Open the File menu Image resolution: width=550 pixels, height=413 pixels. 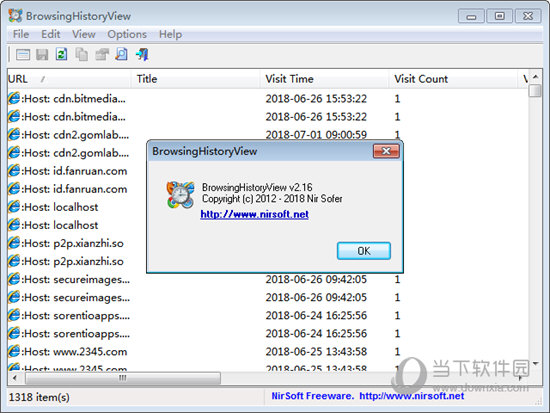click(x=21, y=34)
